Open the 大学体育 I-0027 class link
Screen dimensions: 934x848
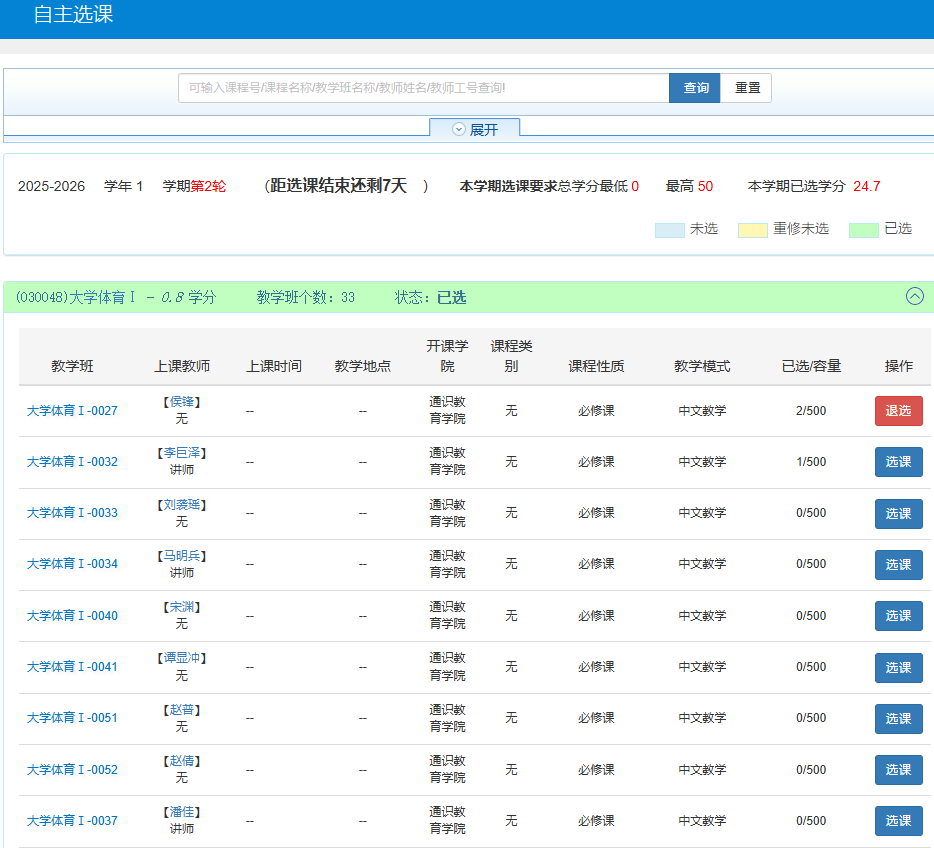pyautogui.click(x=72, y=411)
